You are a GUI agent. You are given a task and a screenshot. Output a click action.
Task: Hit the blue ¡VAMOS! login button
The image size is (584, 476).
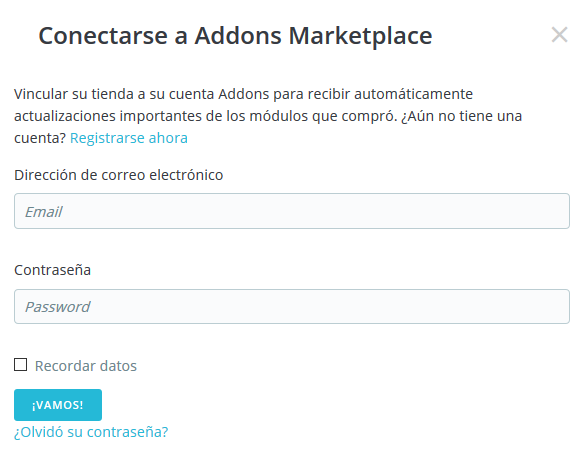coord(58,405)
